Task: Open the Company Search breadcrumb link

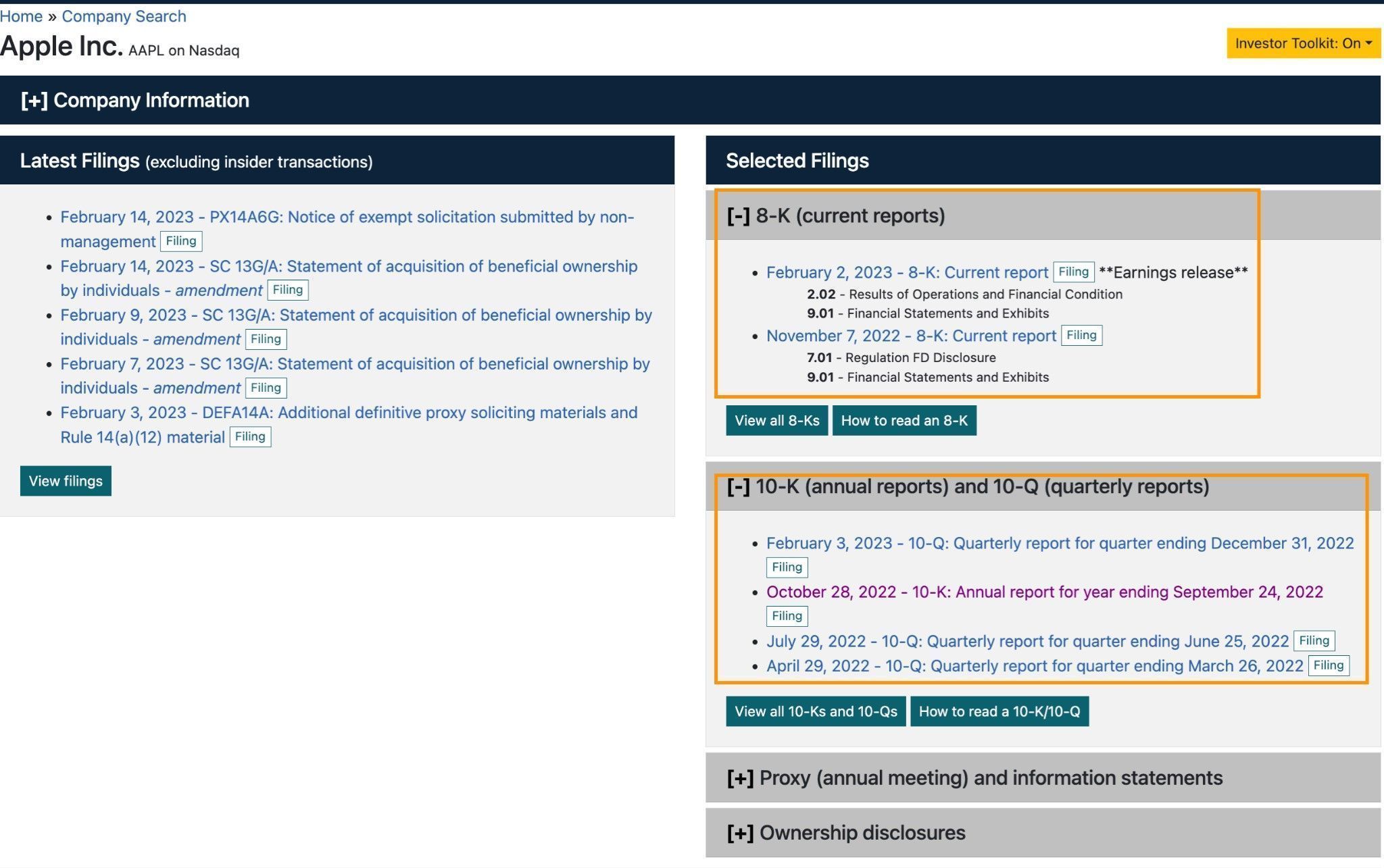Action: 124,16
